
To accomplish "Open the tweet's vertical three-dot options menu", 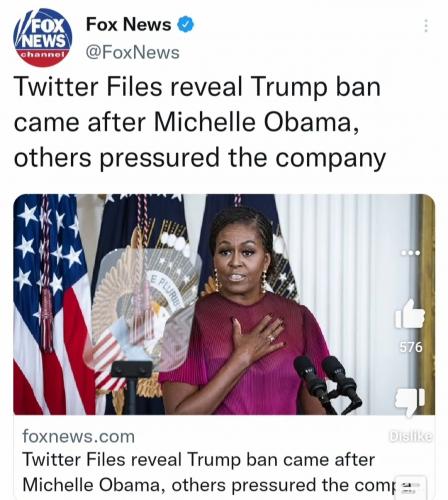I will tap(426, 26).
